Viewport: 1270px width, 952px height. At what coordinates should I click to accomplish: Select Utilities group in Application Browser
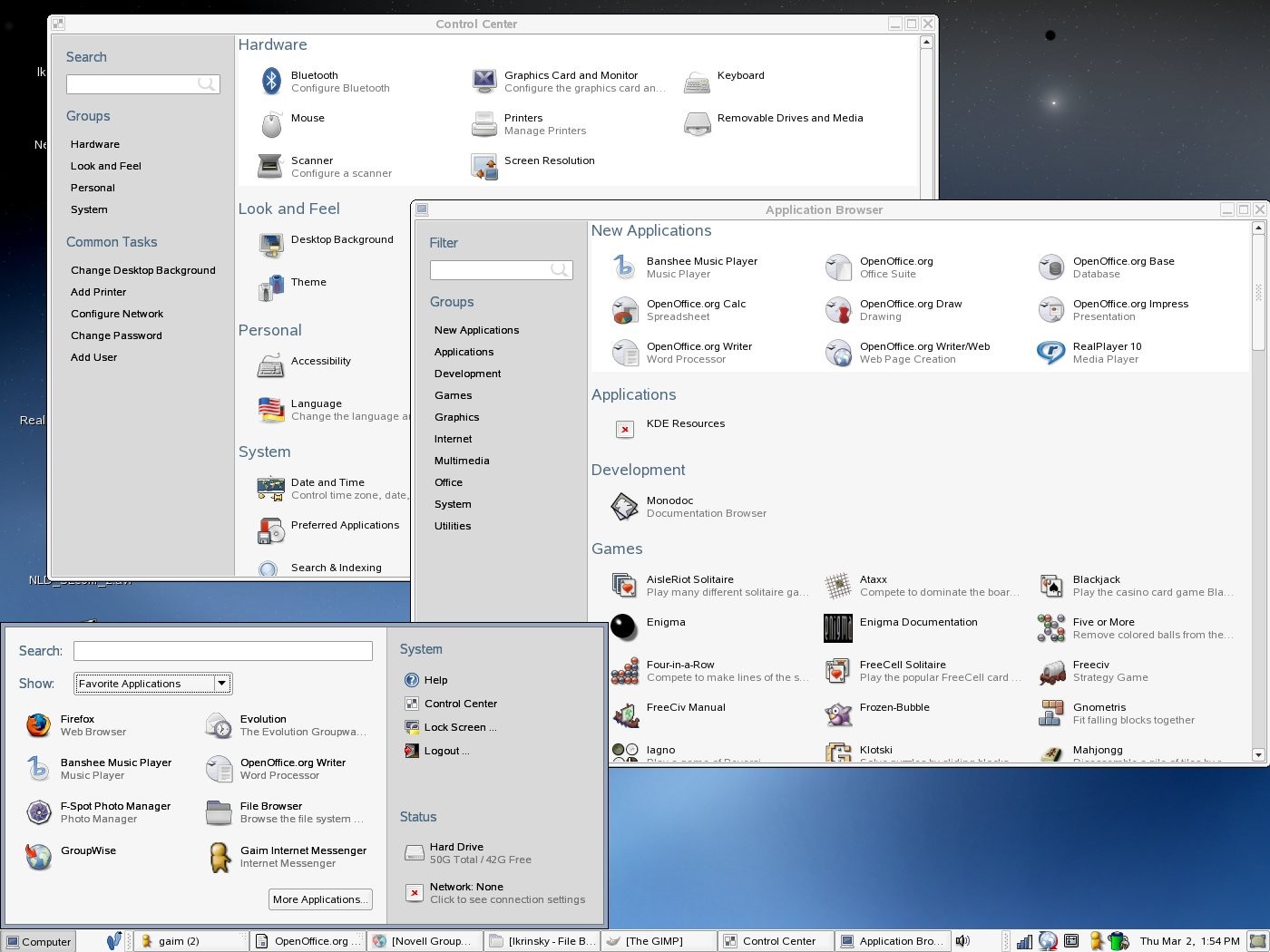[453, 526]
